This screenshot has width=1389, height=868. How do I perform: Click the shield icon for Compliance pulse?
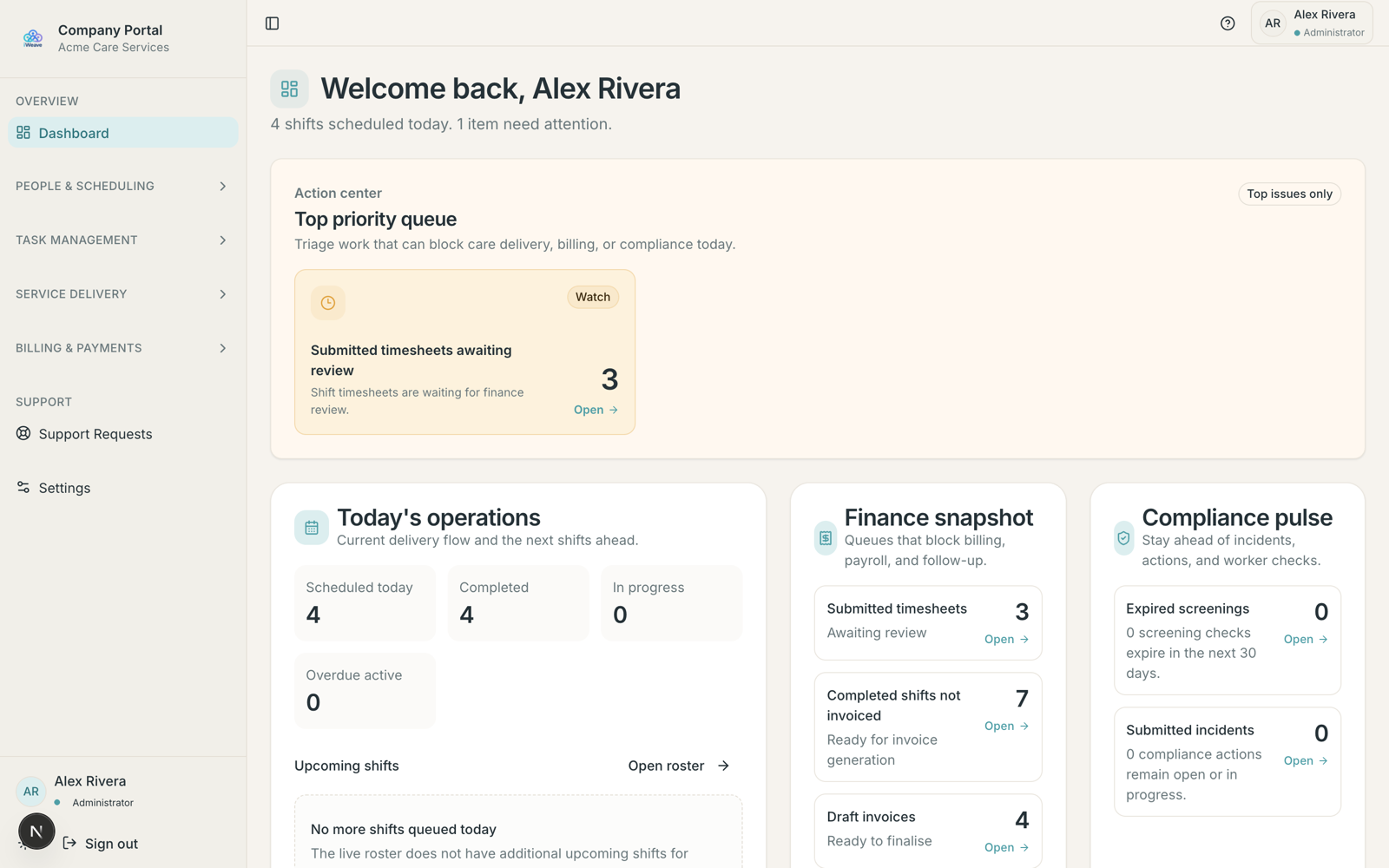(x=1124, y=538)
